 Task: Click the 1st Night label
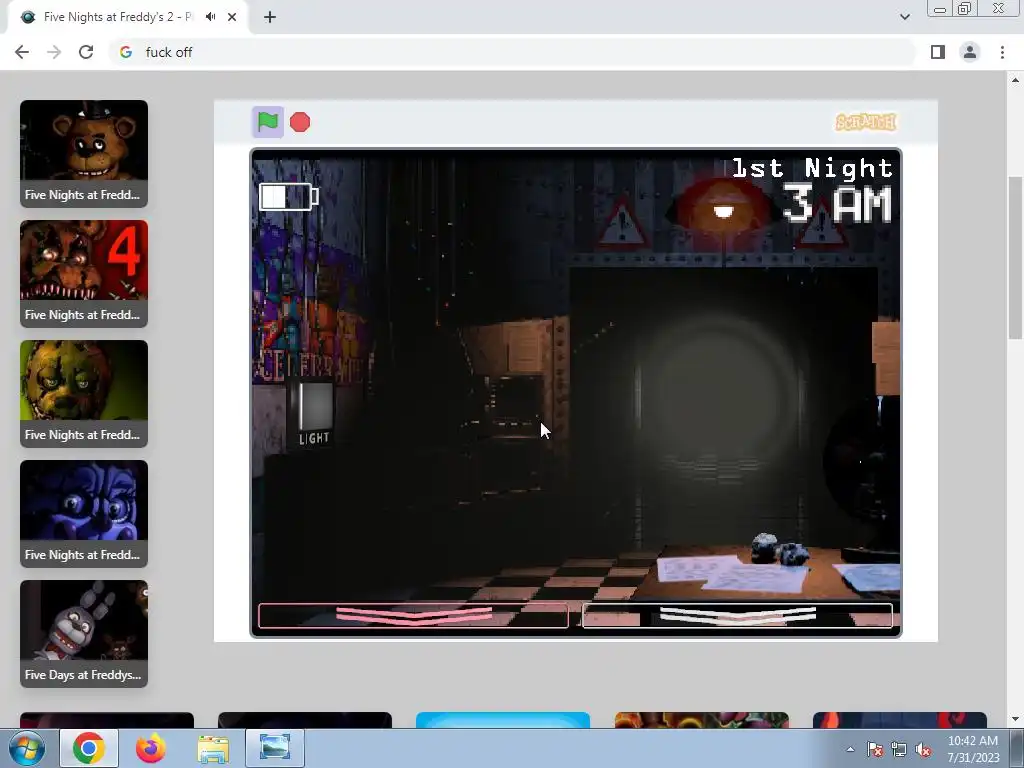[812, 168]
